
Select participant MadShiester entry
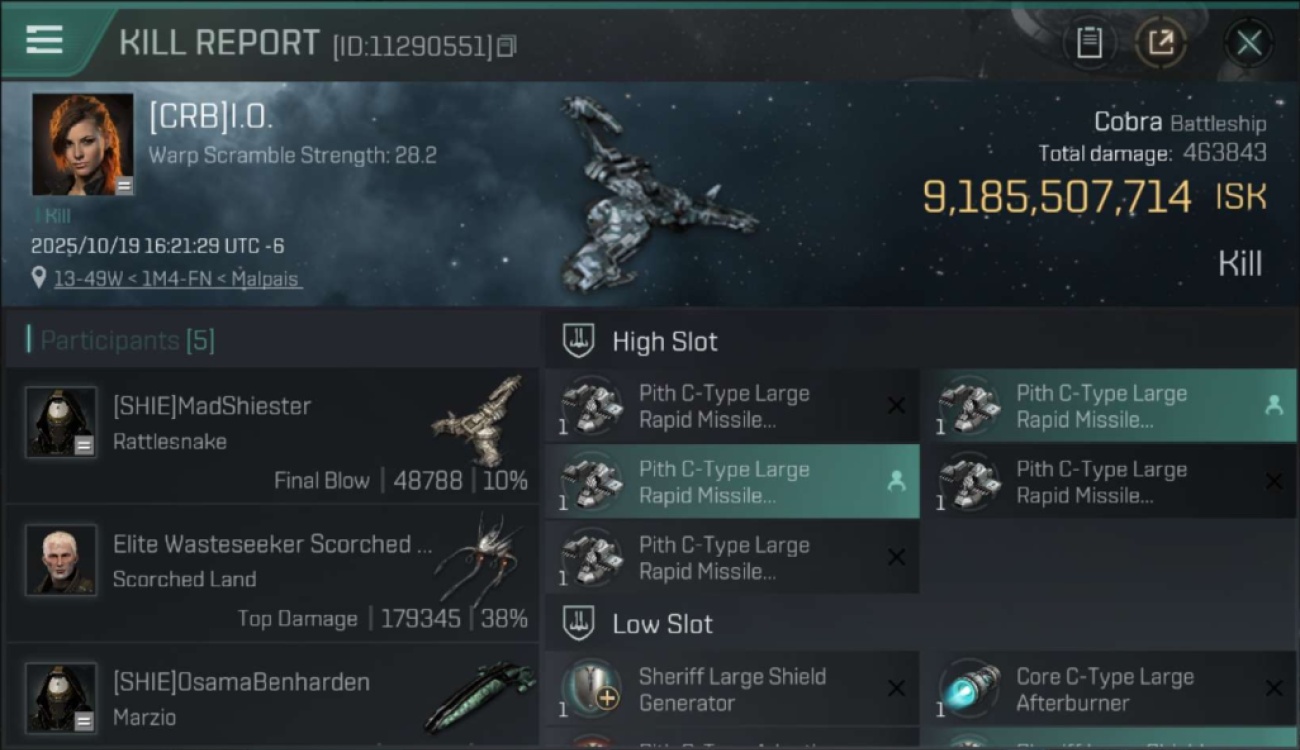(x=270, y=436)
